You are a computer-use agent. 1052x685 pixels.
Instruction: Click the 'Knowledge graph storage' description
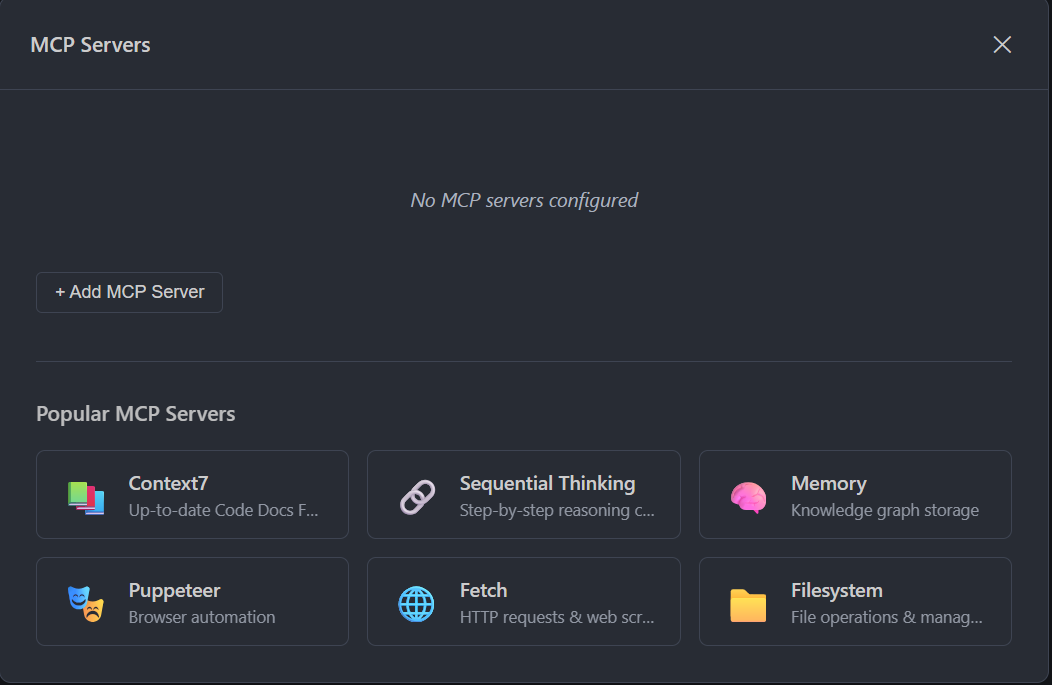pos(884,510)
